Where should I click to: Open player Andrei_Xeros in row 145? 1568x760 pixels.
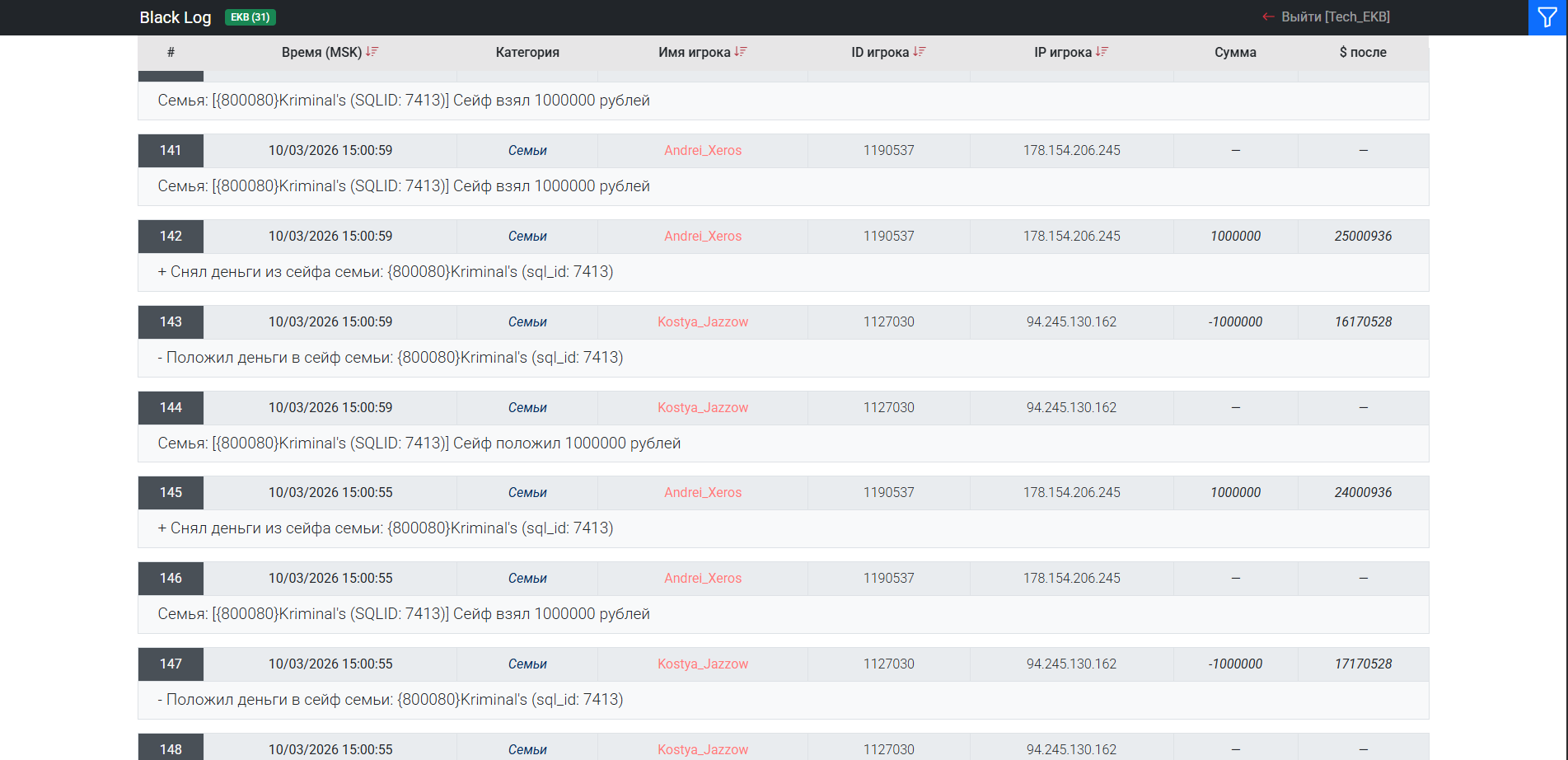coord(703,493)
